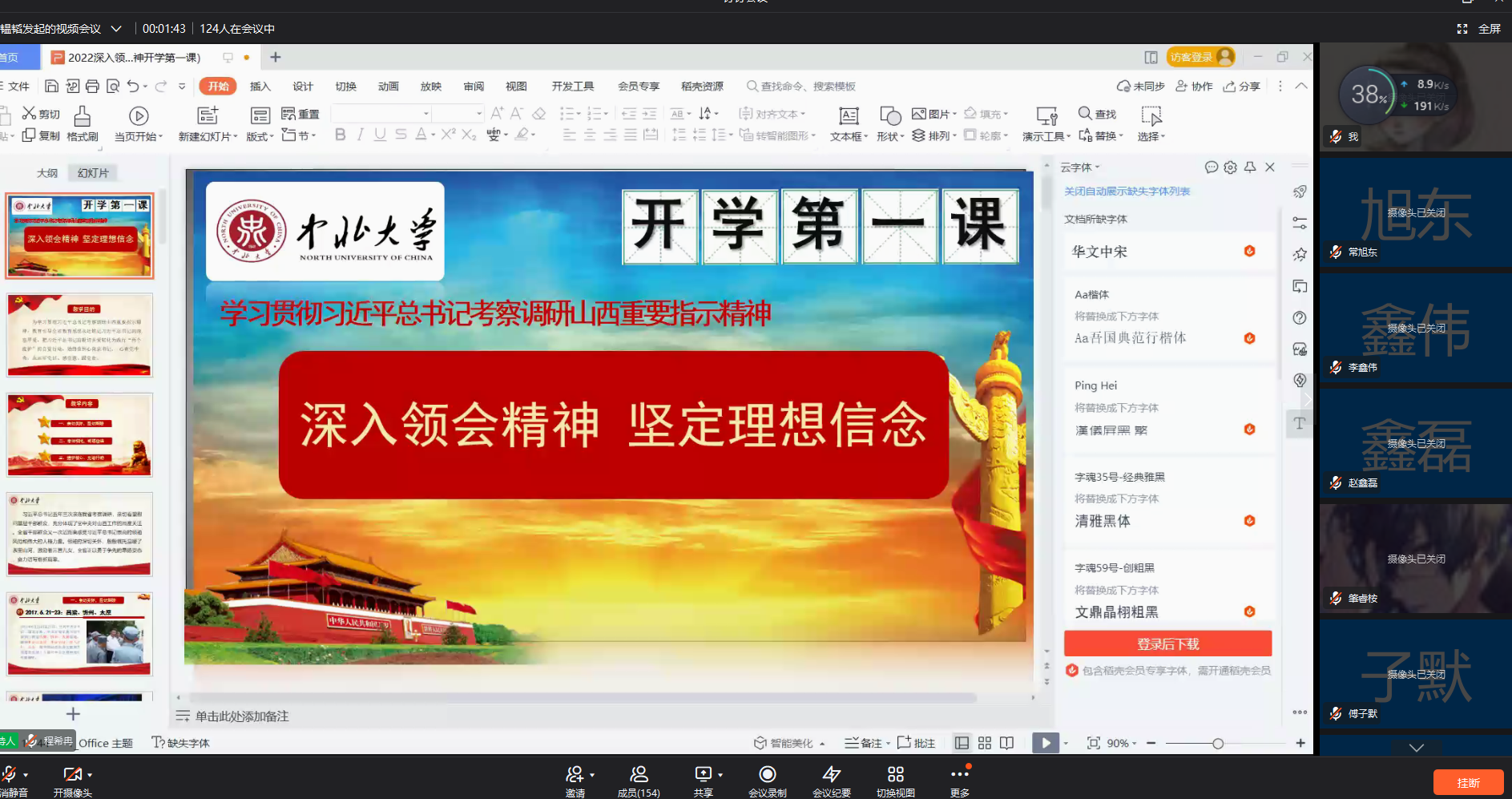
Task: Click the red 登录后下载 button
Action: [x=1167, y=644]
